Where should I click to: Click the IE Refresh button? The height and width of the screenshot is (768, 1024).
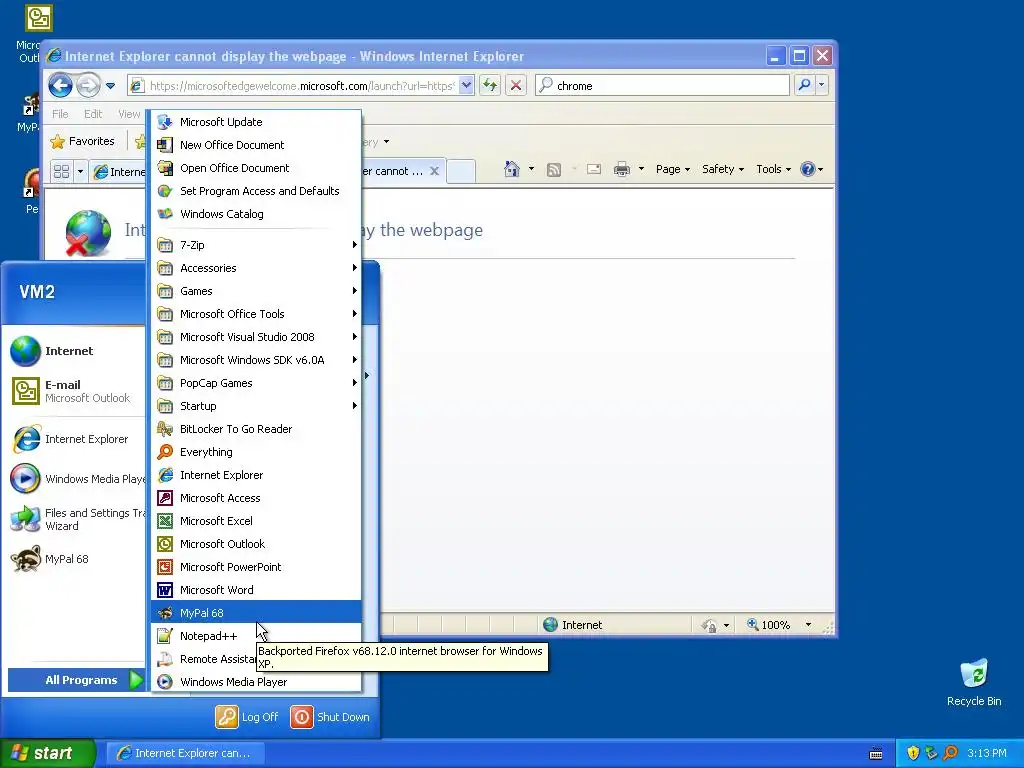tap(490, 85)
